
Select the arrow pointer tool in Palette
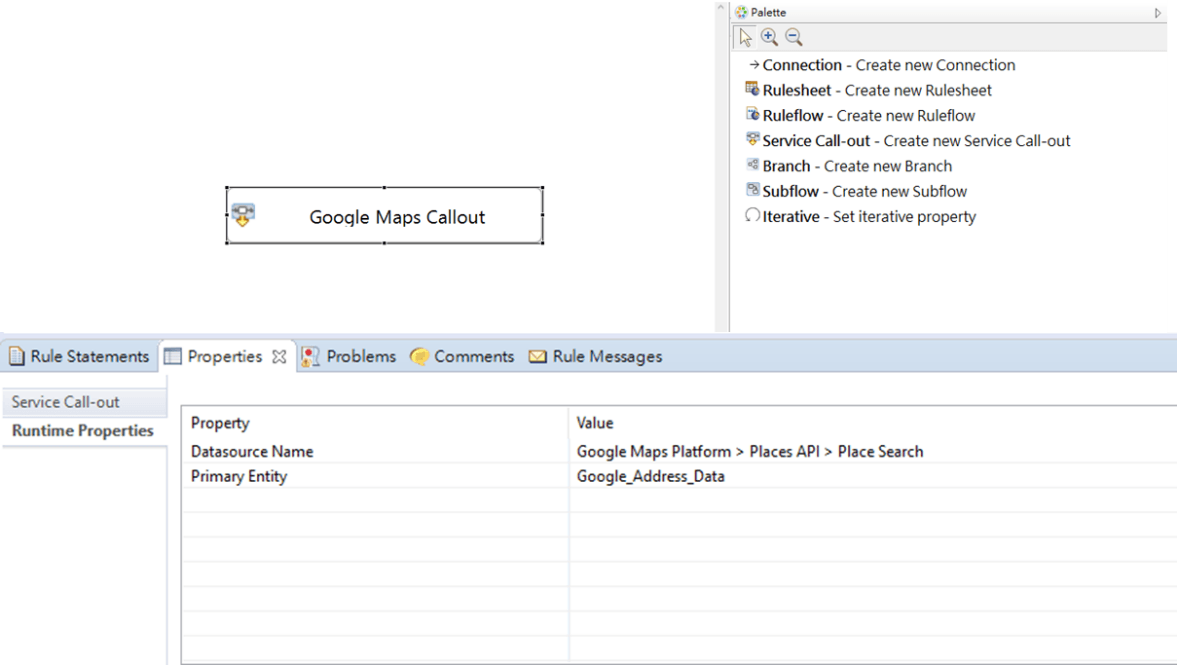point(745,38)
